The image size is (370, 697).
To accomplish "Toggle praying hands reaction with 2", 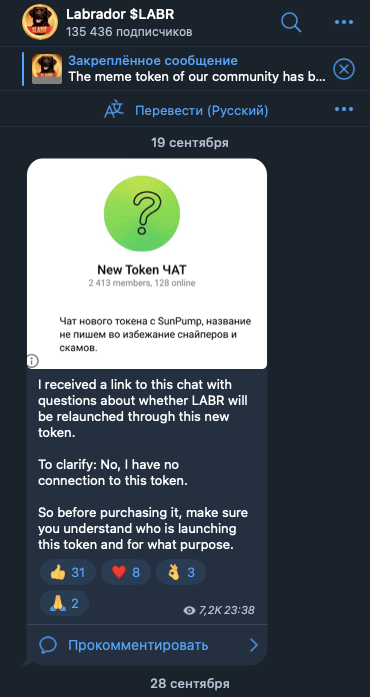I will pos(64,603).
